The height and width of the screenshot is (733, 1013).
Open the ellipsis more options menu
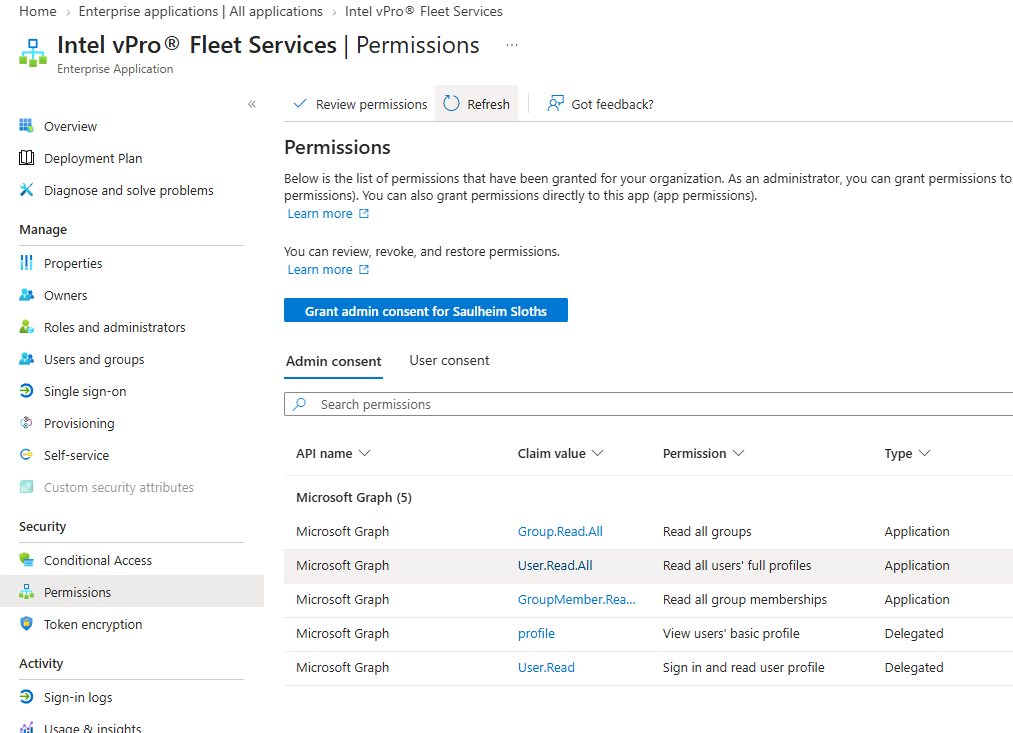[512, 45]
